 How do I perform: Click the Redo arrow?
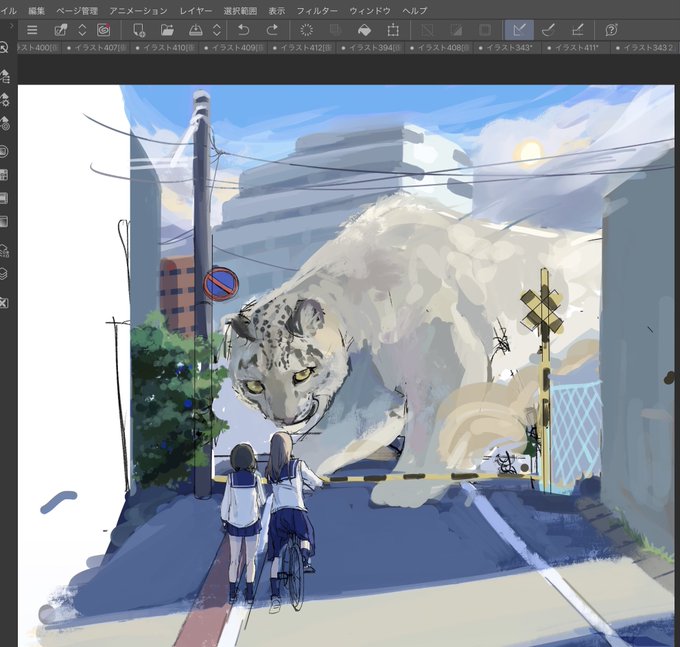click(272, 30)
